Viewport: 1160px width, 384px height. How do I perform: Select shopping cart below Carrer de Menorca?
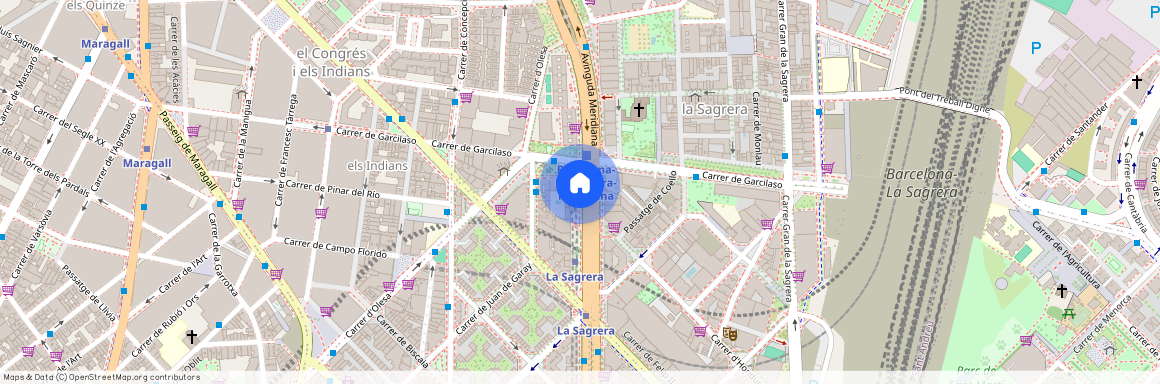(x=1025, y=340)
